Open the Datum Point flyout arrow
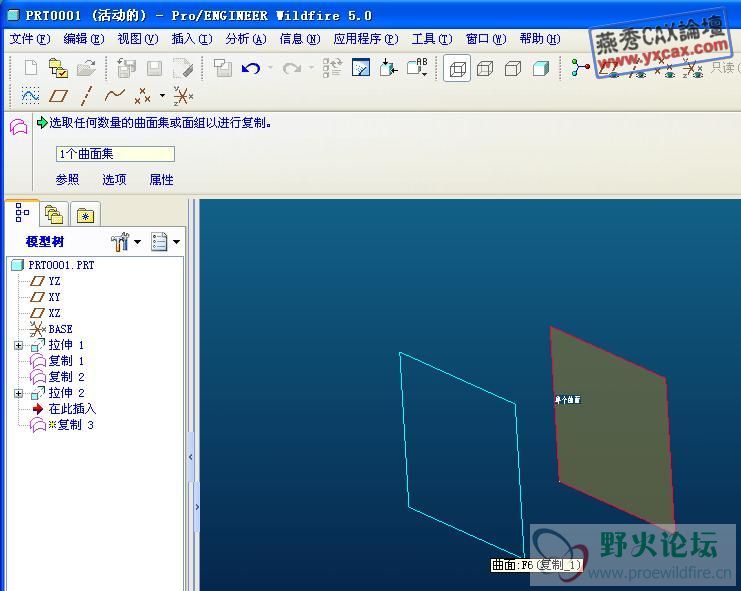The width and height of the screenshot is (741, 591). 162,96
